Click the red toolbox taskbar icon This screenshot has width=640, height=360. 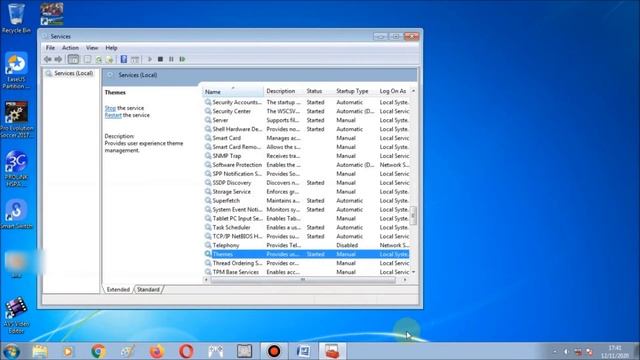(332, 351)
